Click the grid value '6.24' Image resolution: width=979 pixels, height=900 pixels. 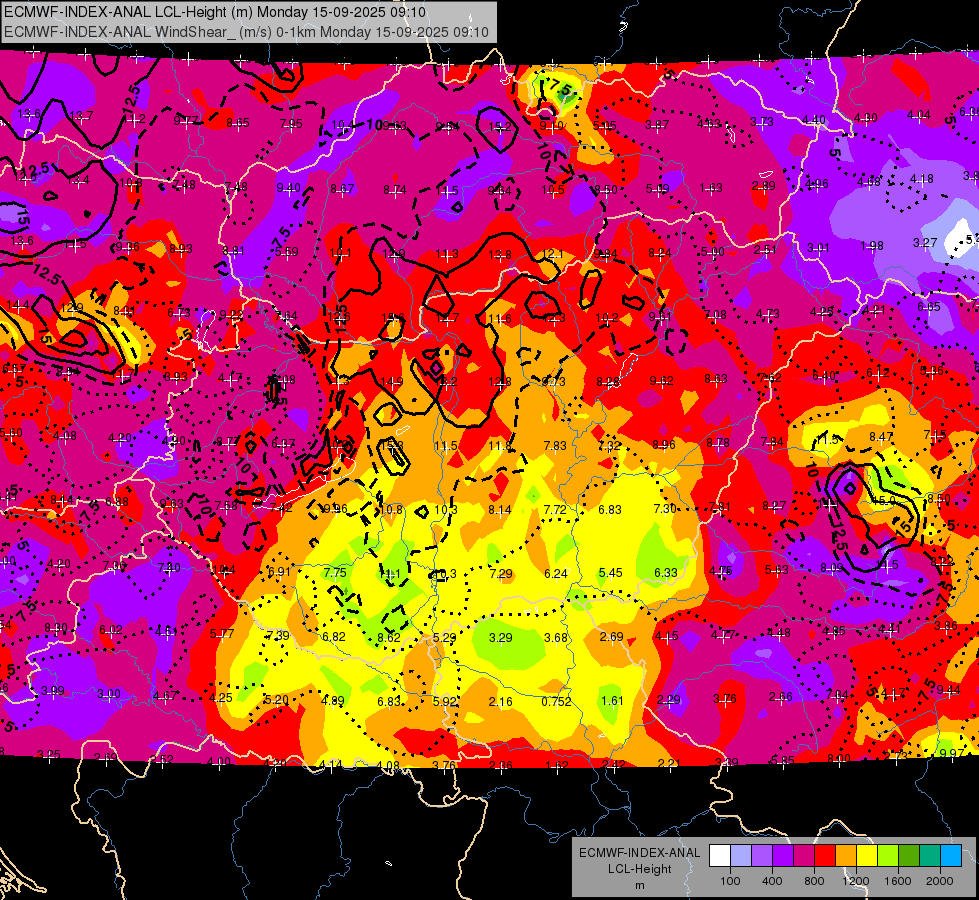click(x=556, y=573)
